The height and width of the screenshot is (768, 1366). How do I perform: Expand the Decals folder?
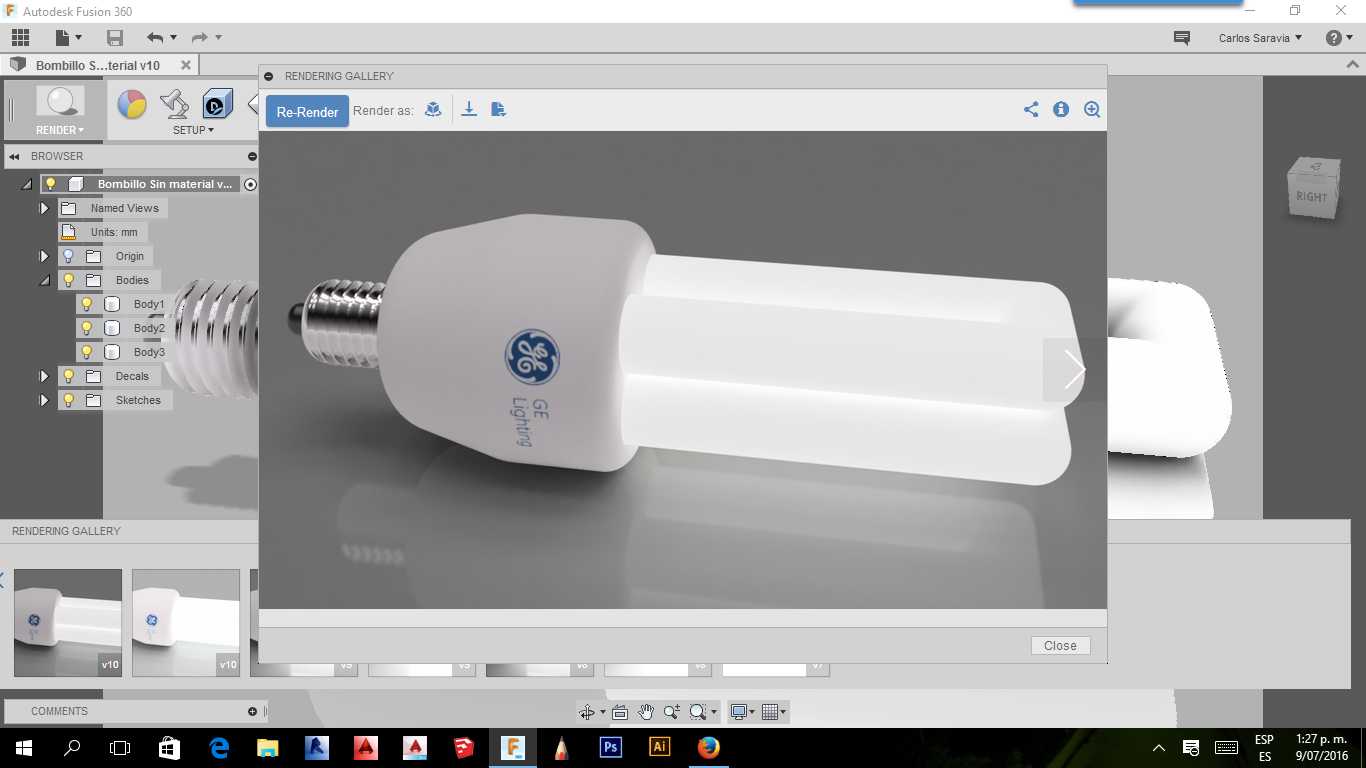click(44, 376)
